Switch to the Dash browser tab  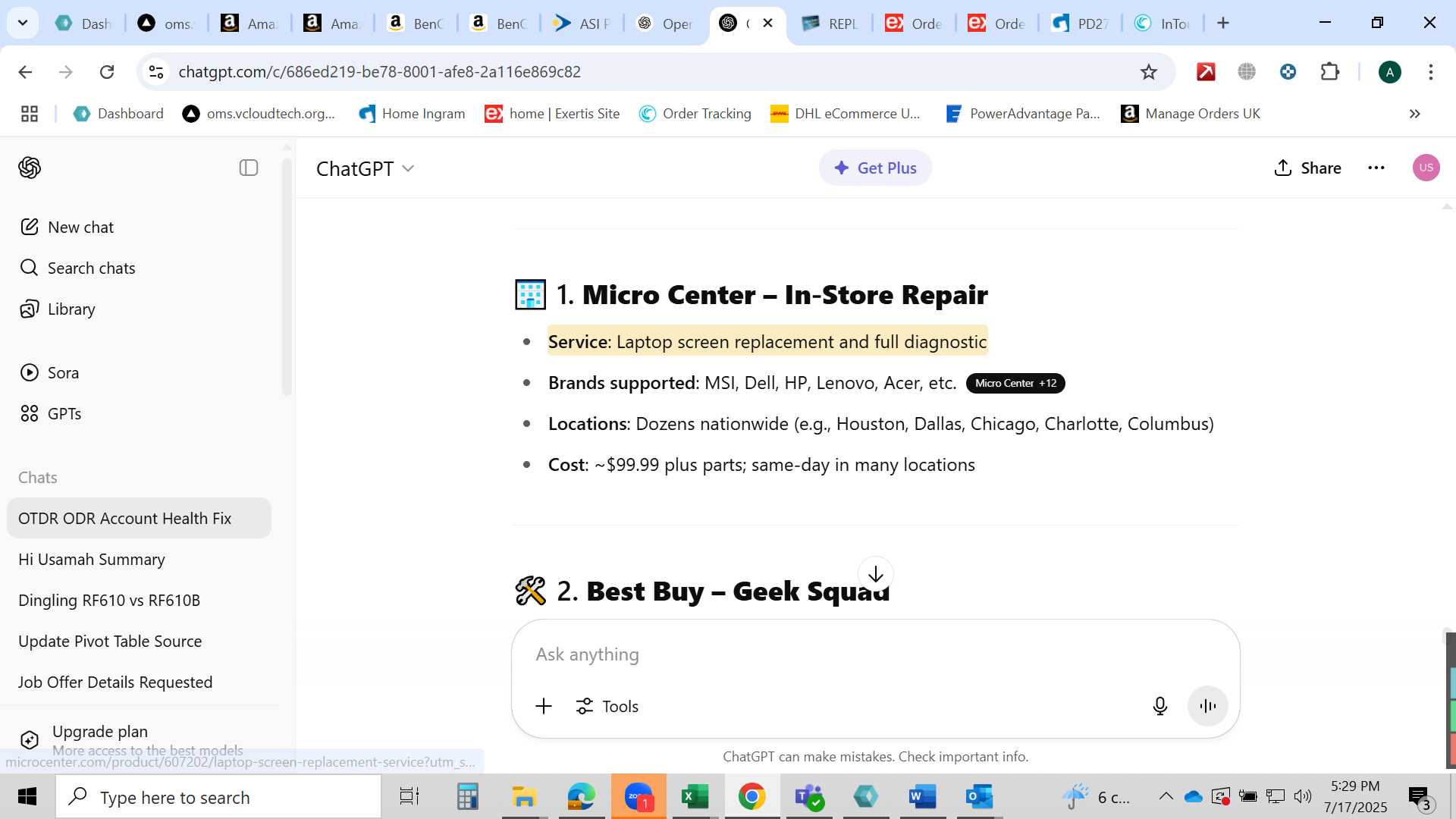(x=83, y=24)
